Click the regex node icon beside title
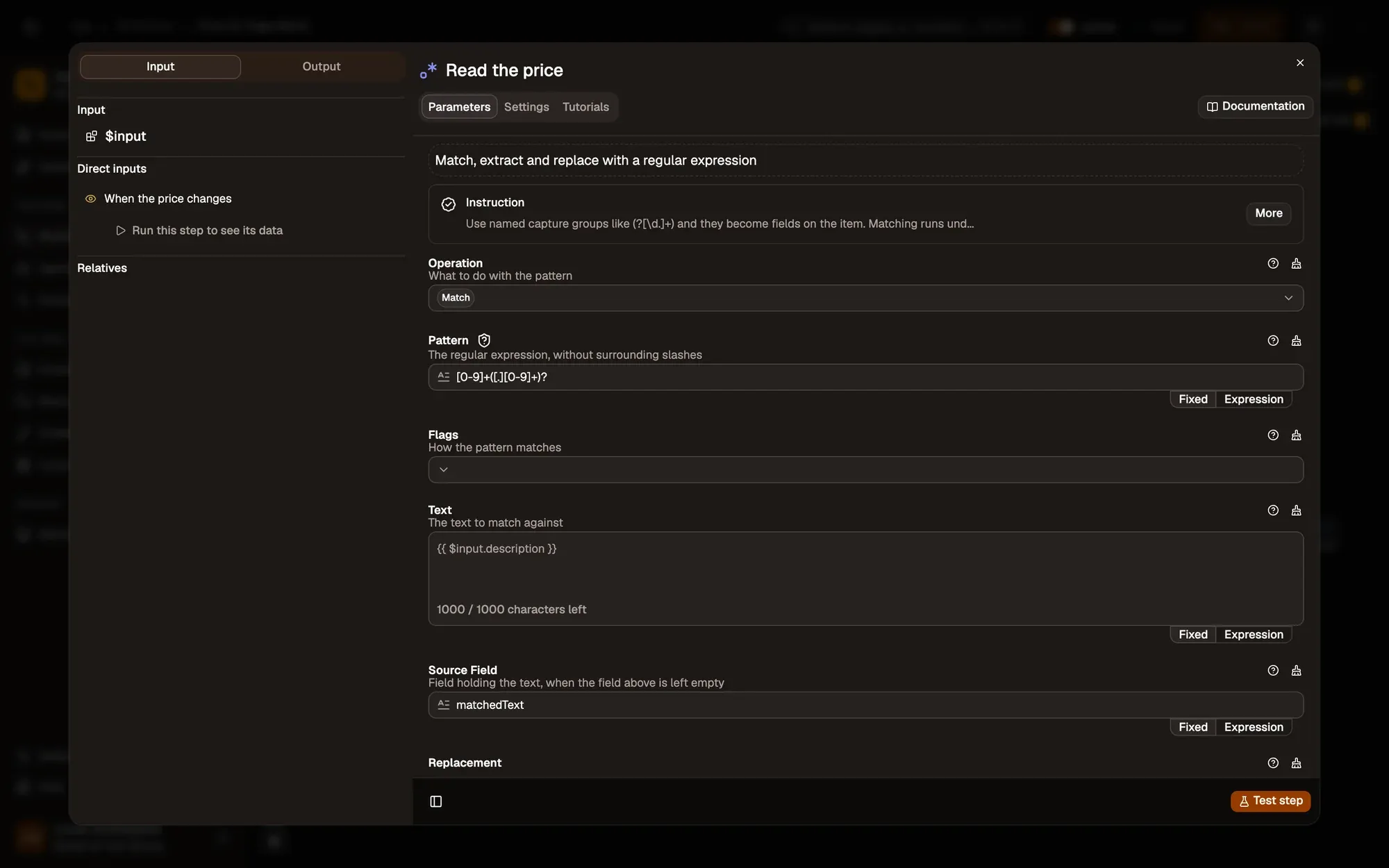This screenshot has width=1389, height=868. [429, 70]
